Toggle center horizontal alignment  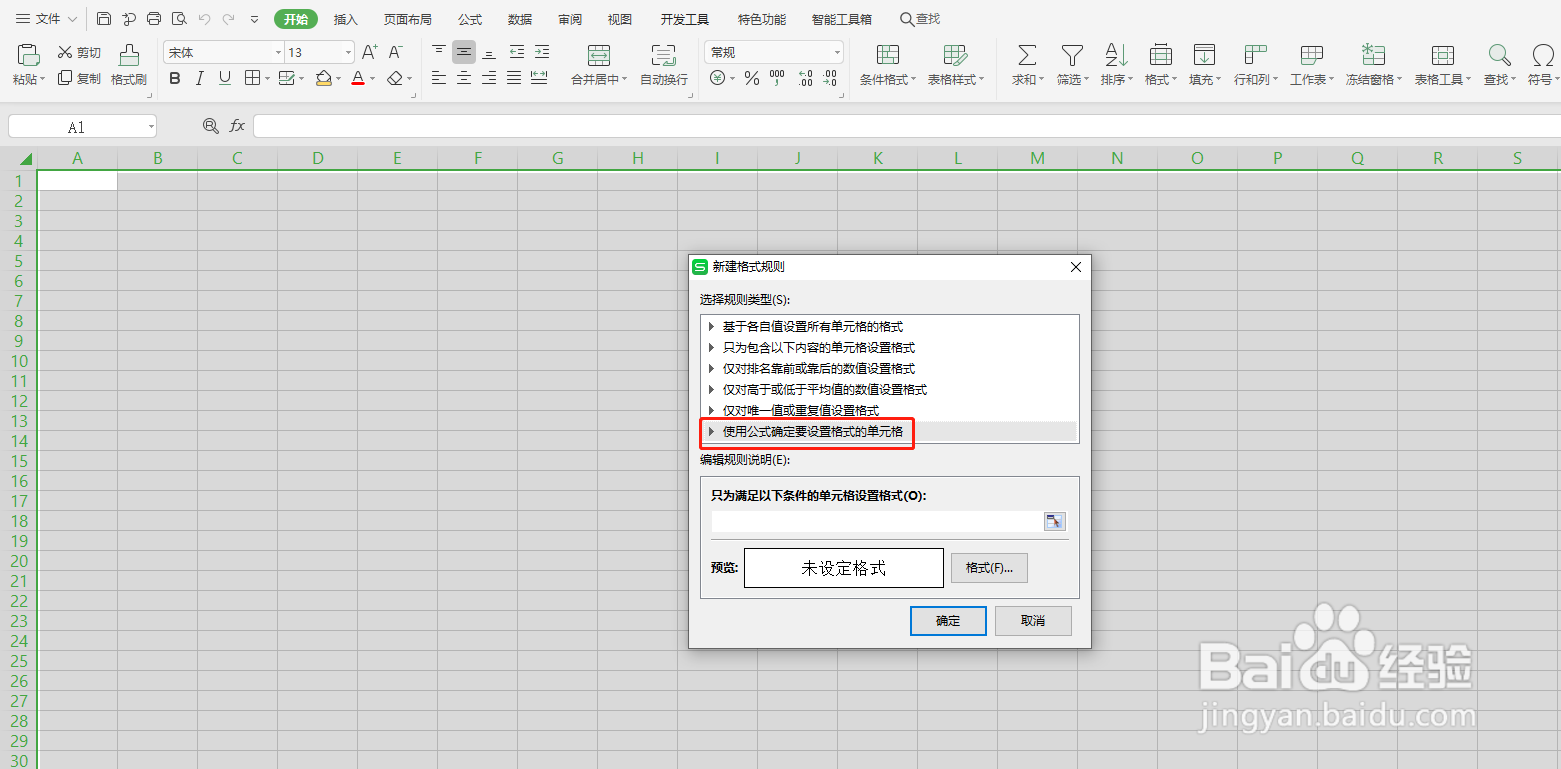pyautogui.click(x=464, y=78)
